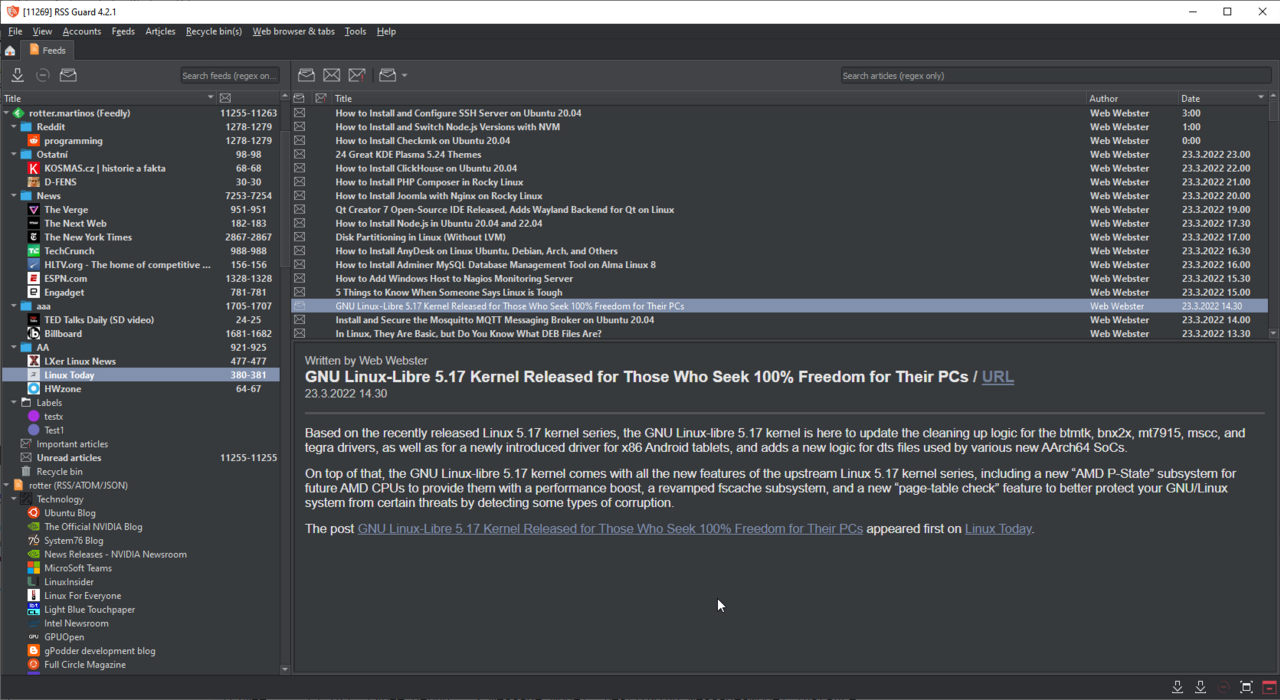Open the Recycle bin(s) menu
The image size is (1280, 700).
214,31
